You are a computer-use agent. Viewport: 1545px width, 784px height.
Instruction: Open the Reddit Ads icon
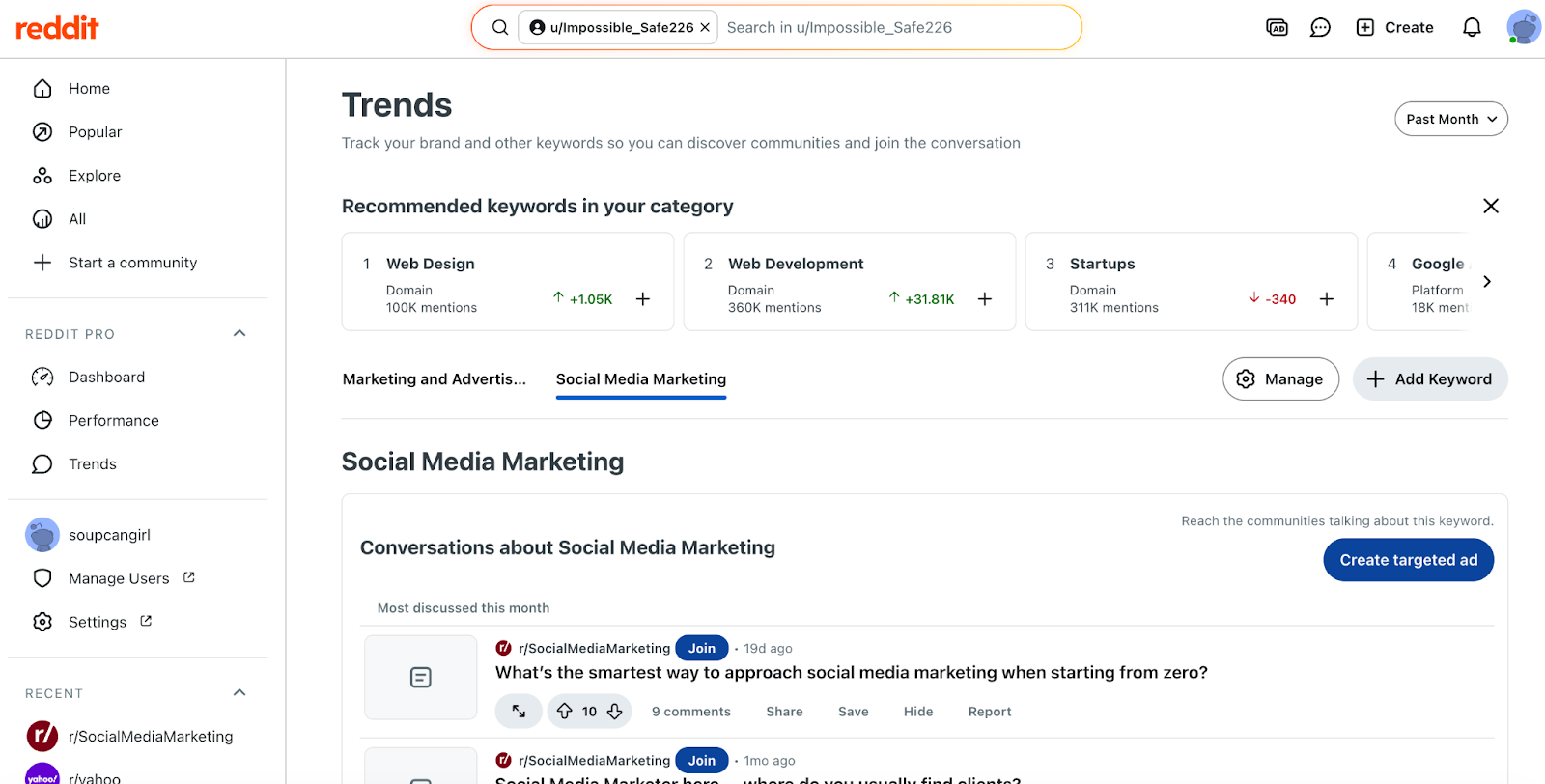point(1277,27)
